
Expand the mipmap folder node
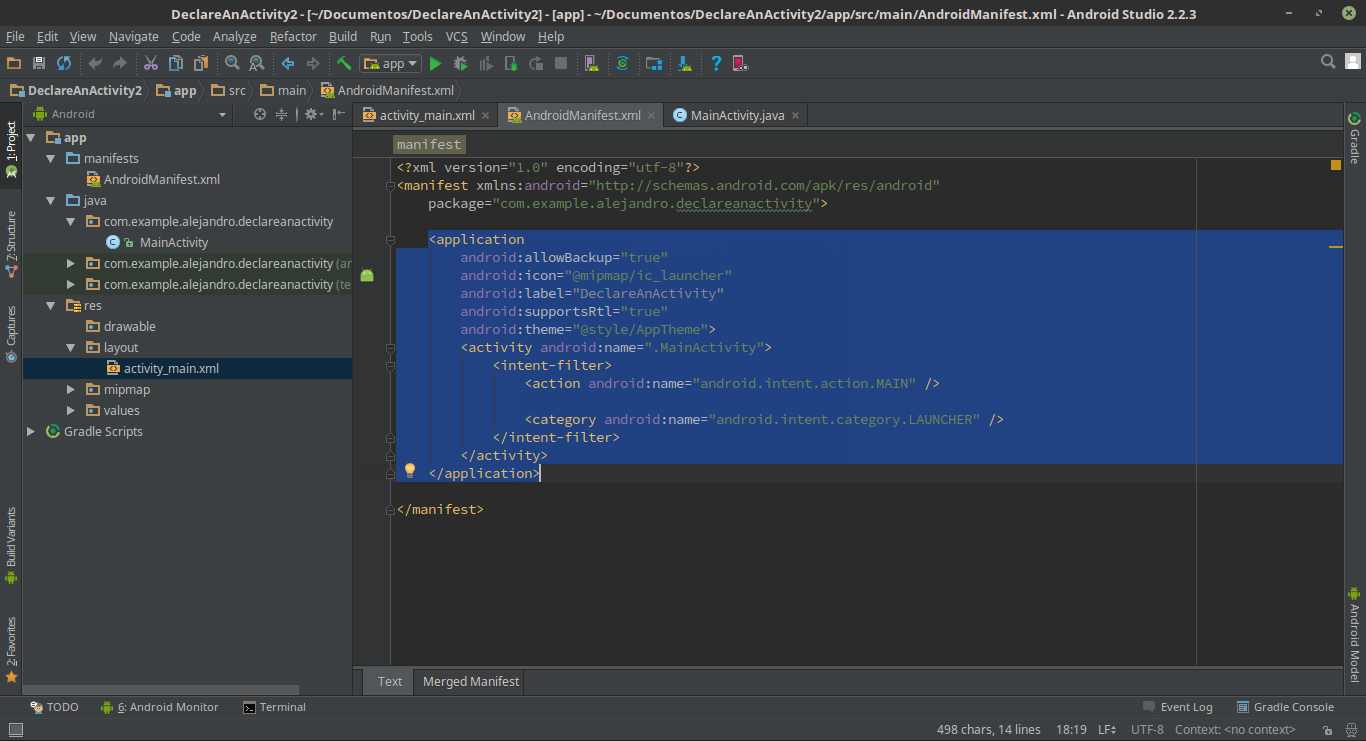tap(71, 390)
